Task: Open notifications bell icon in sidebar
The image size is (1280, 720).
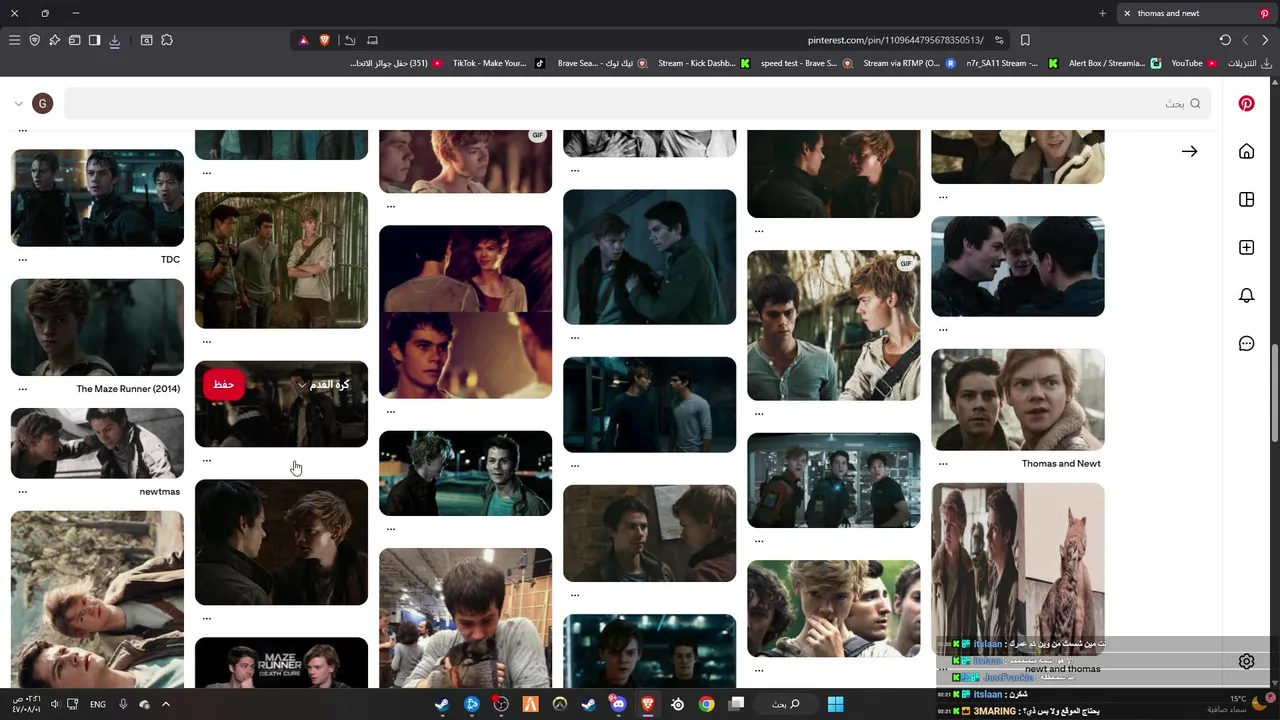Action: click(x=1246, y=295)
